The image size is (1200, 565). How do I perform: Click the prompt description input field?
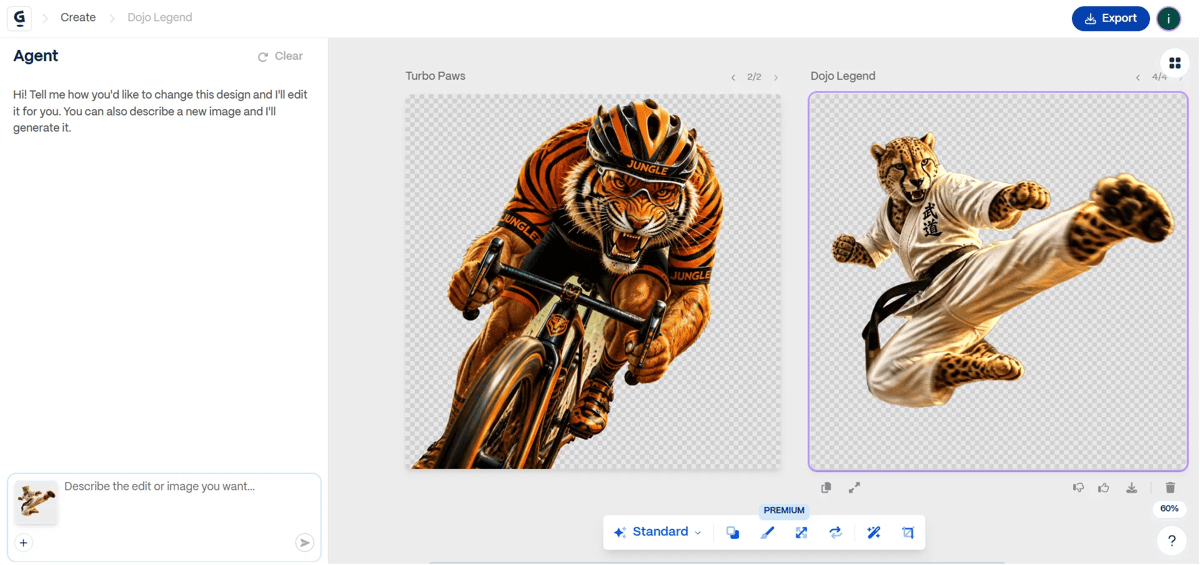190,487
